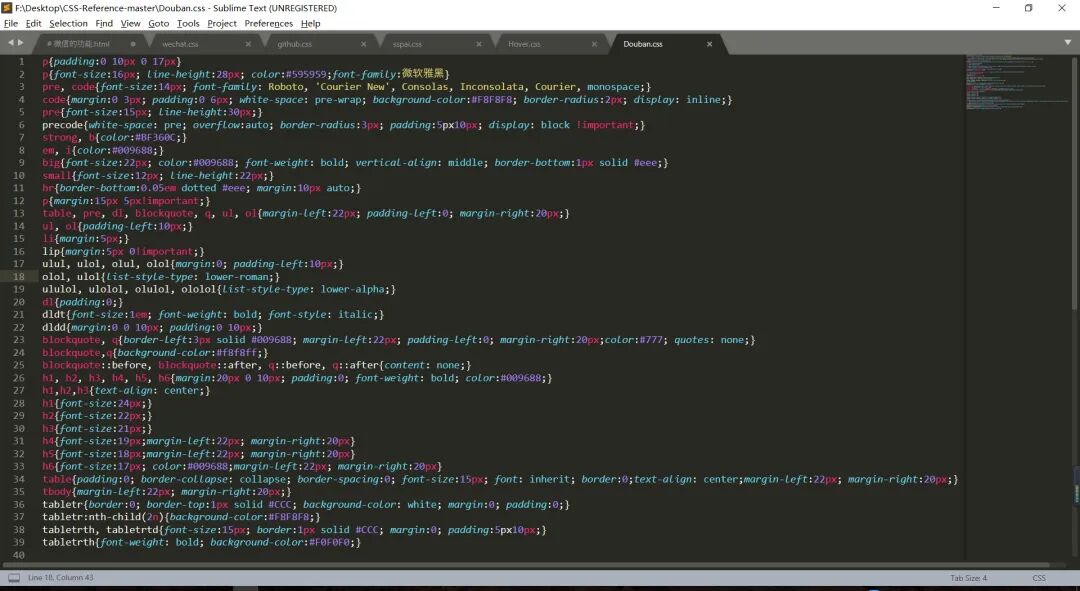Change the CSS syntax in status bar
Viewport: 1080px width, 591px height.
point(1039,578)
